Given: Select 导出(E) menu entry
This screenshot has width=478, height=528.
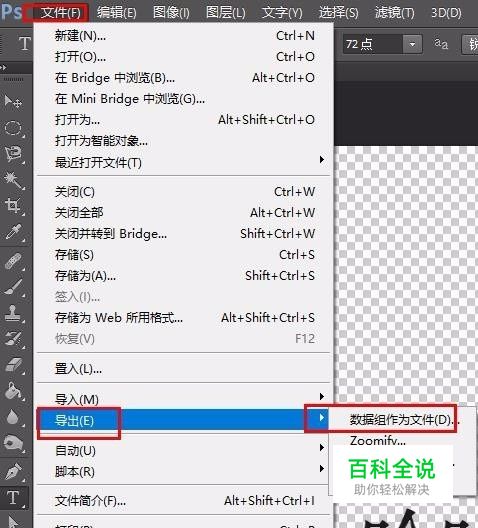Looking at the screenshot, I should 183,420.
